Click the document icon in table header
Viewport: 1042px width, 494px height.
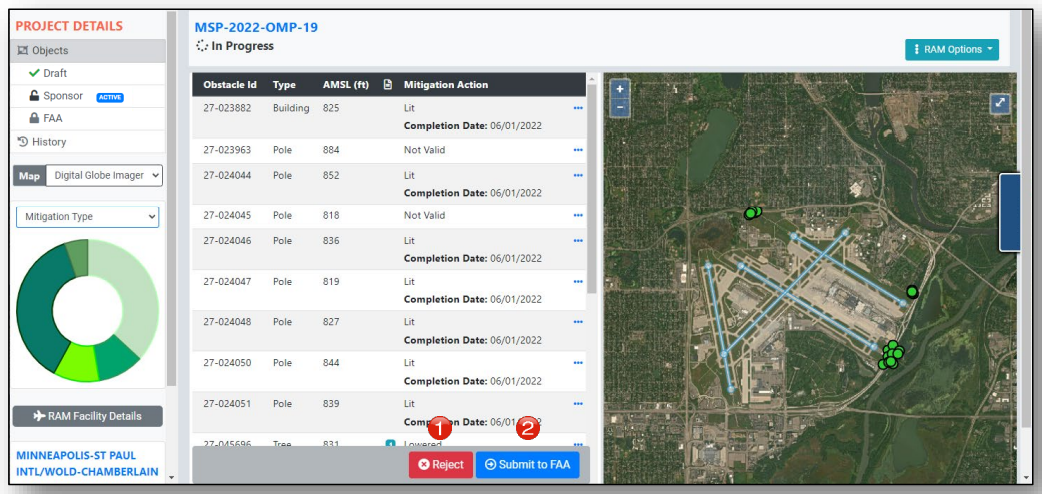point(388,85)
